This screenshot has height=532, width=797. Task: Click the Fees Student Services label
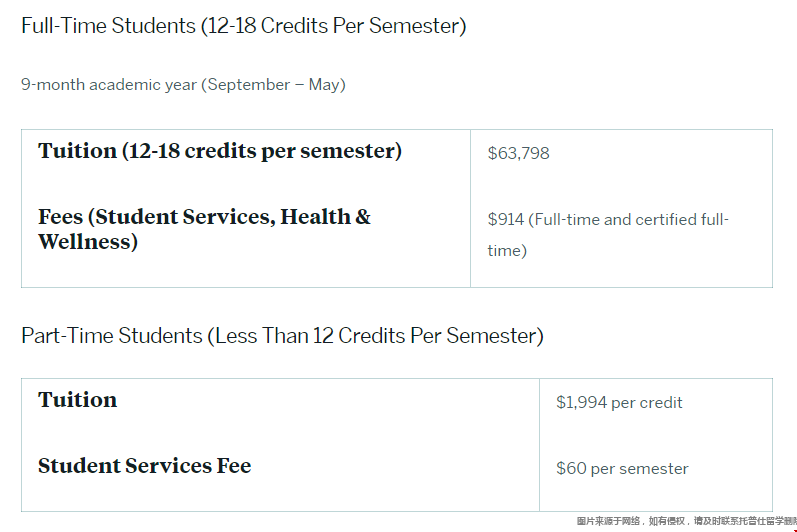204,229
